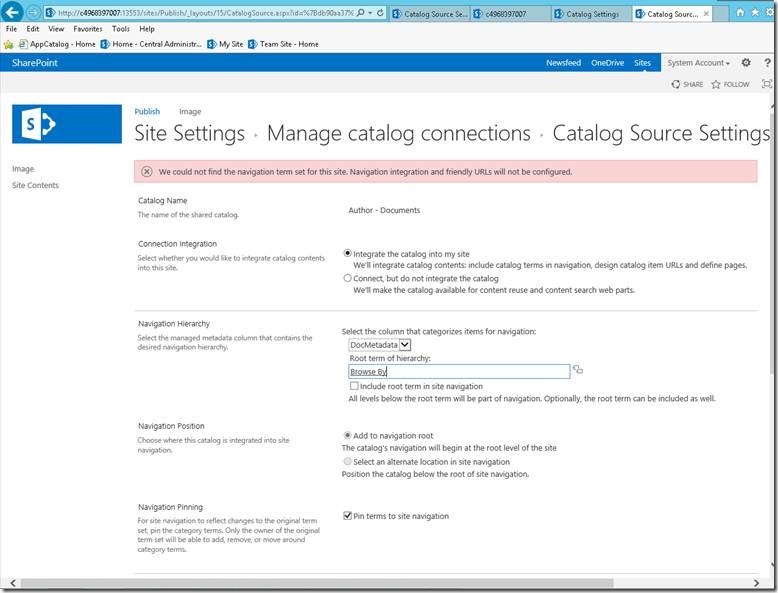Open the Help menu
The image size is (778, 593).
pyautogui.click(x=147, y=29)
